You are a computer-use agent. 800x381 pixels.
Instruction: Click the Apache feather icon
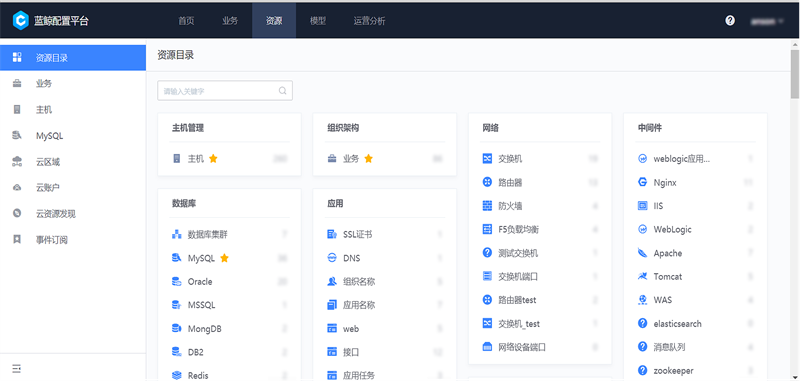point(642,252)
